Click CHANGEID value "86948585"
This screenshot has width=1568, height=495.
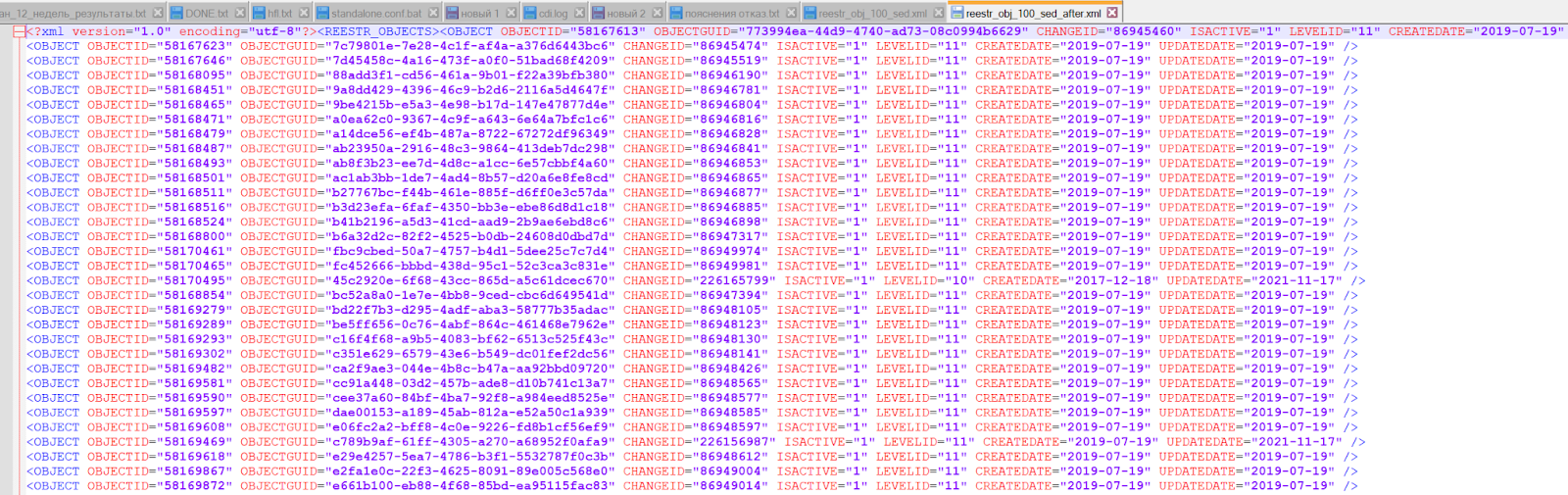pos(732,414)
